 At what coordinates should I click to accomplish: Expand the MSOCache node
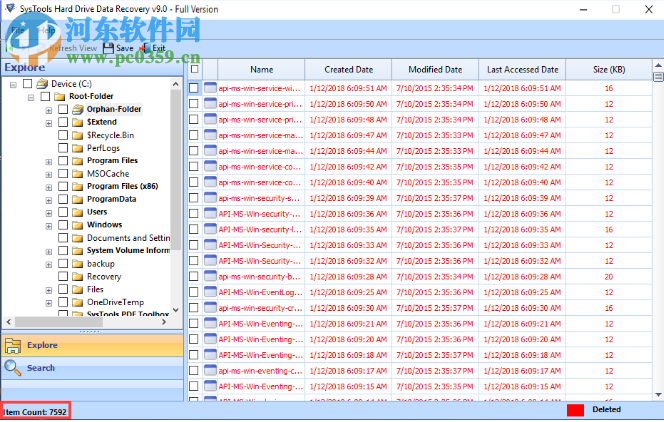[49, 174]
